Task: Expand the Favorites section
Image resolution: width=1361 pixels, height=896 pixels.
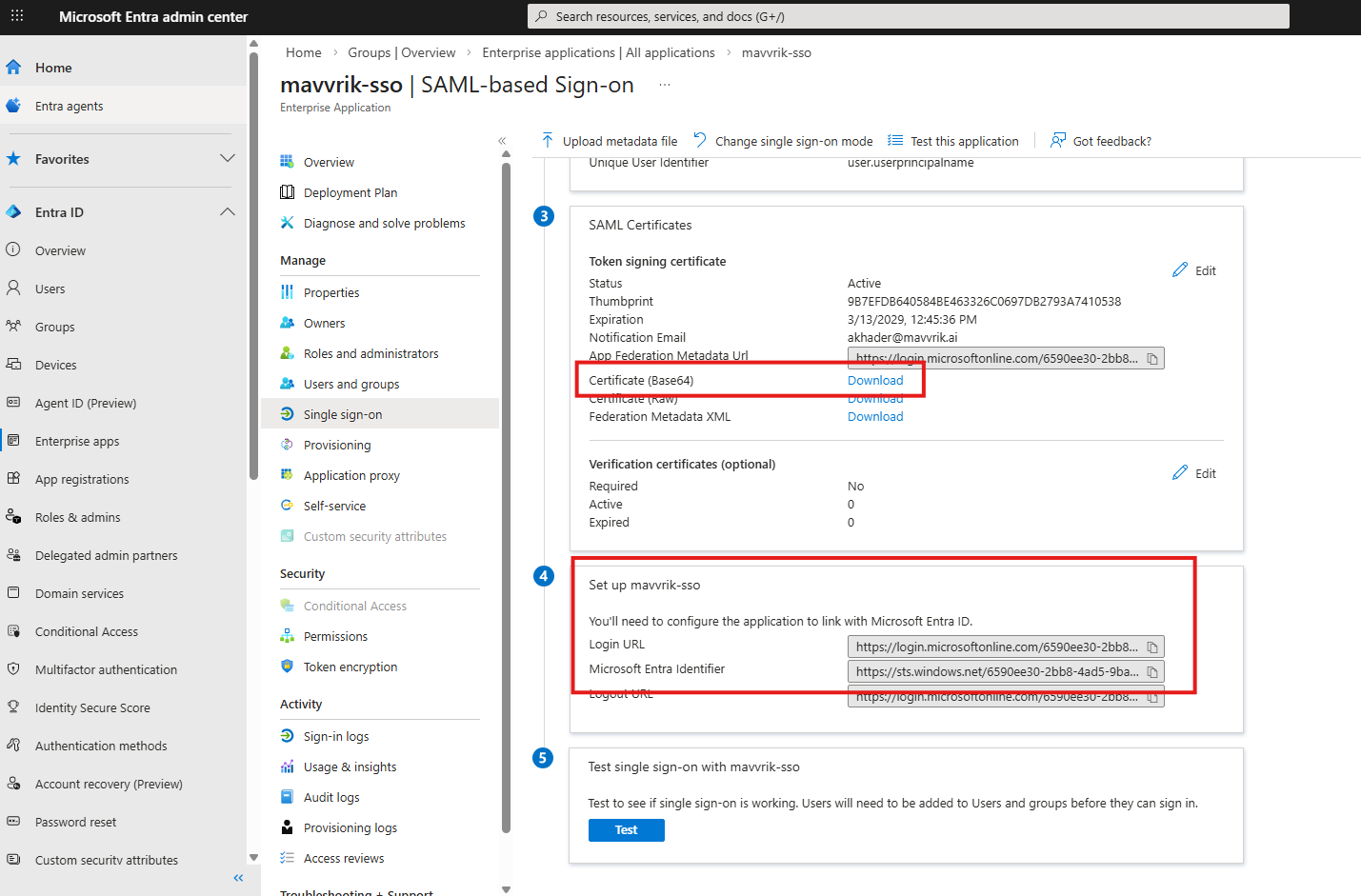Action: pyautogui.click(x=227, y=158)
